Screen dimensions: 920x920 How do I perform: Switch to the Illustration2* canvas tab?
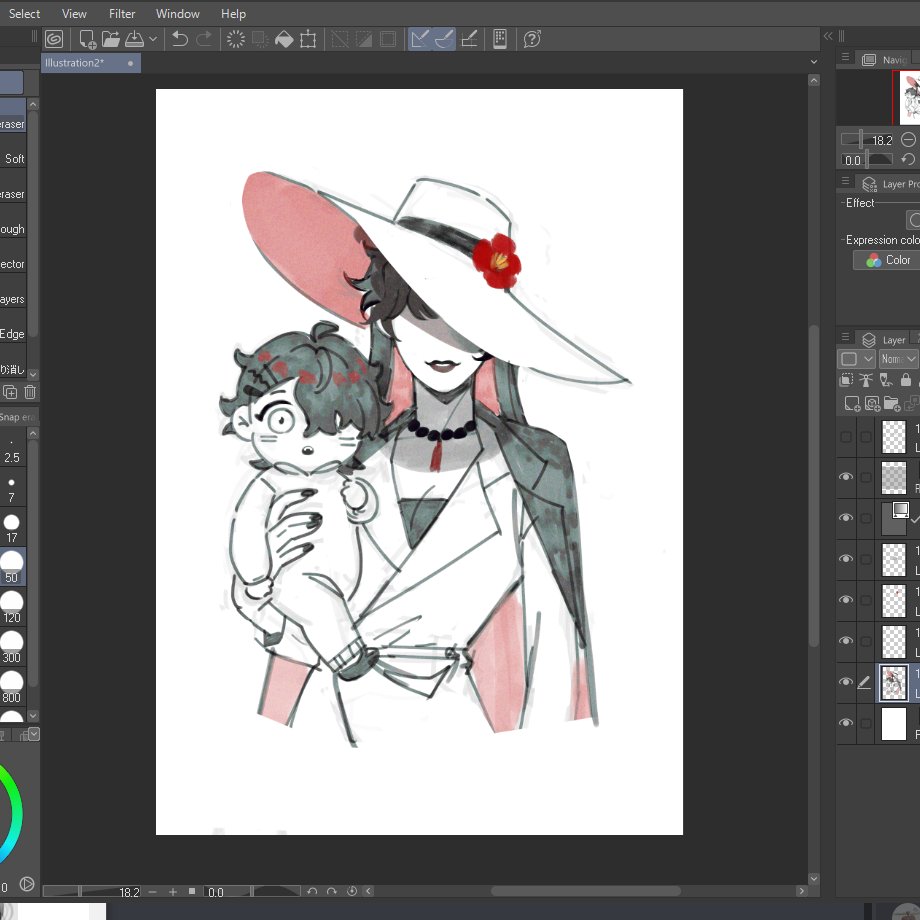click(90, 63)
